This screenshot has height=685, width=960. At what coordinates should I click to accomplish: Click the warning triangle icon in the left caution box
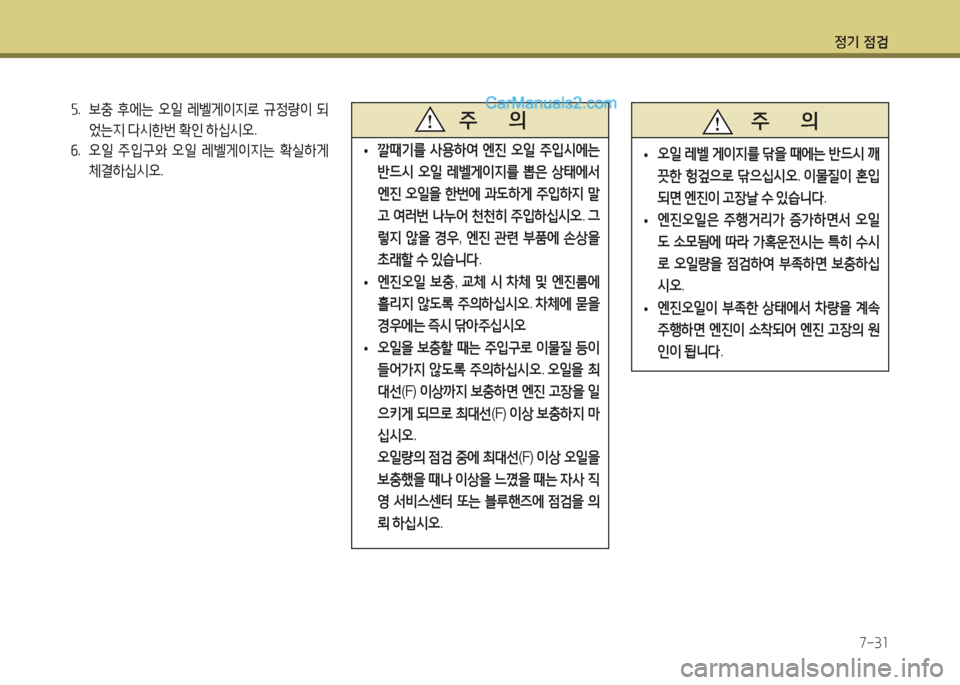(430, 120)
